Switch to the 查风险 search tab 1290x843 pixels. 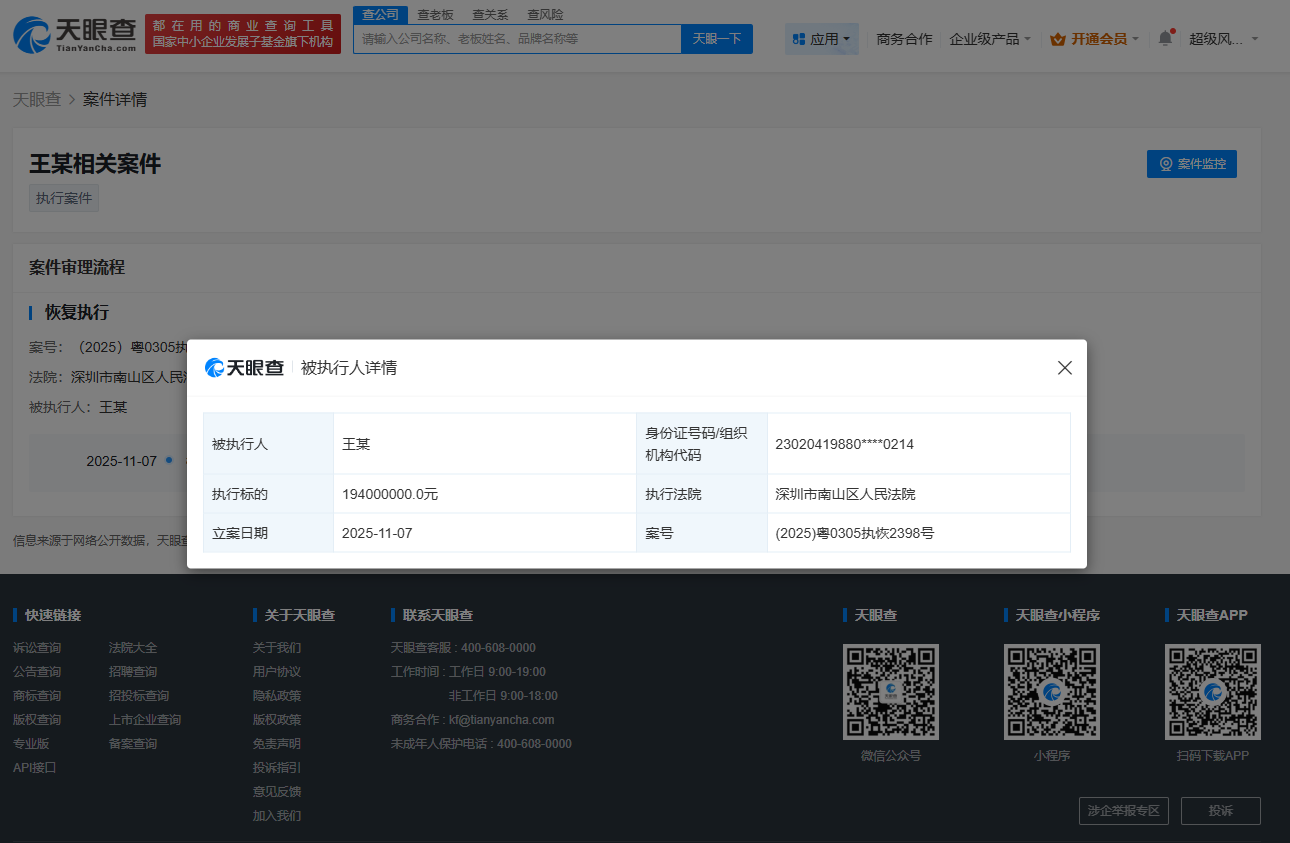tap(545, 14)
